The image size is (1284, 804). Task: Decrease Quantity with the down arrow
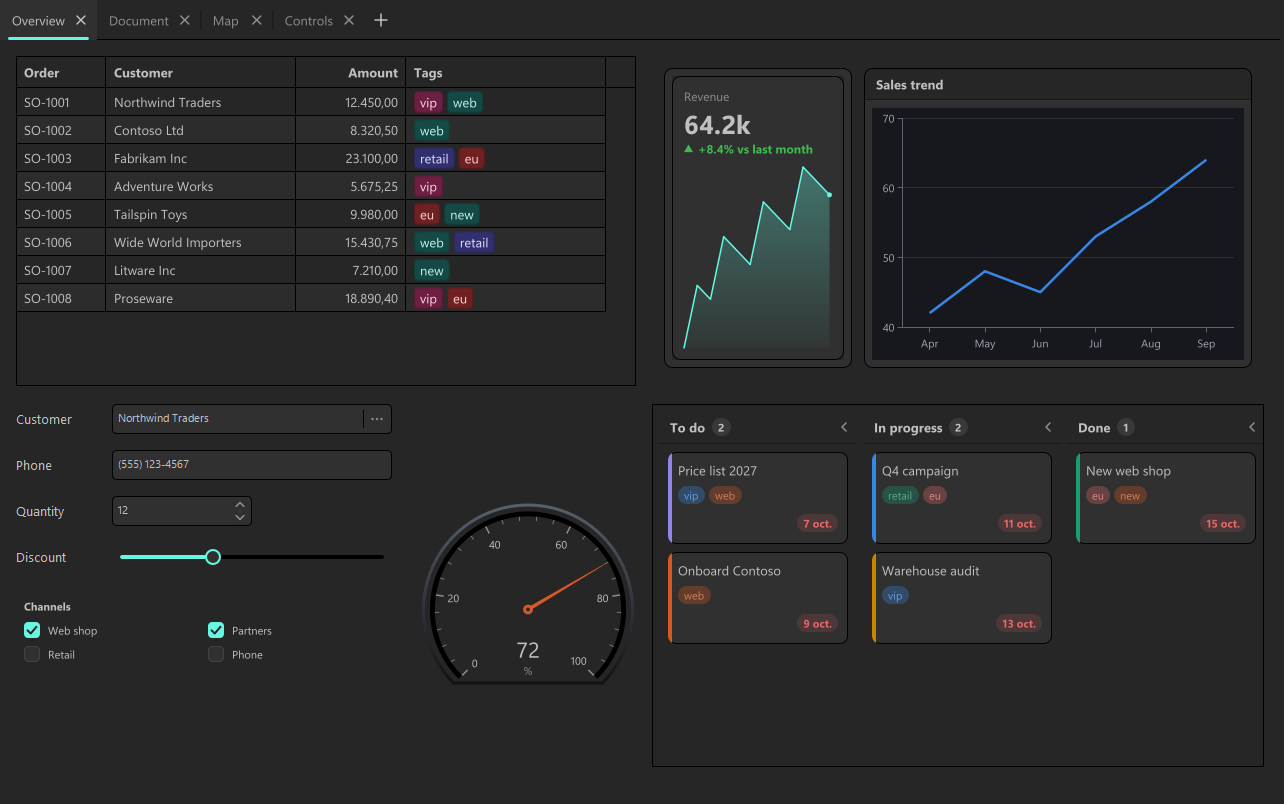click(240, 517)
